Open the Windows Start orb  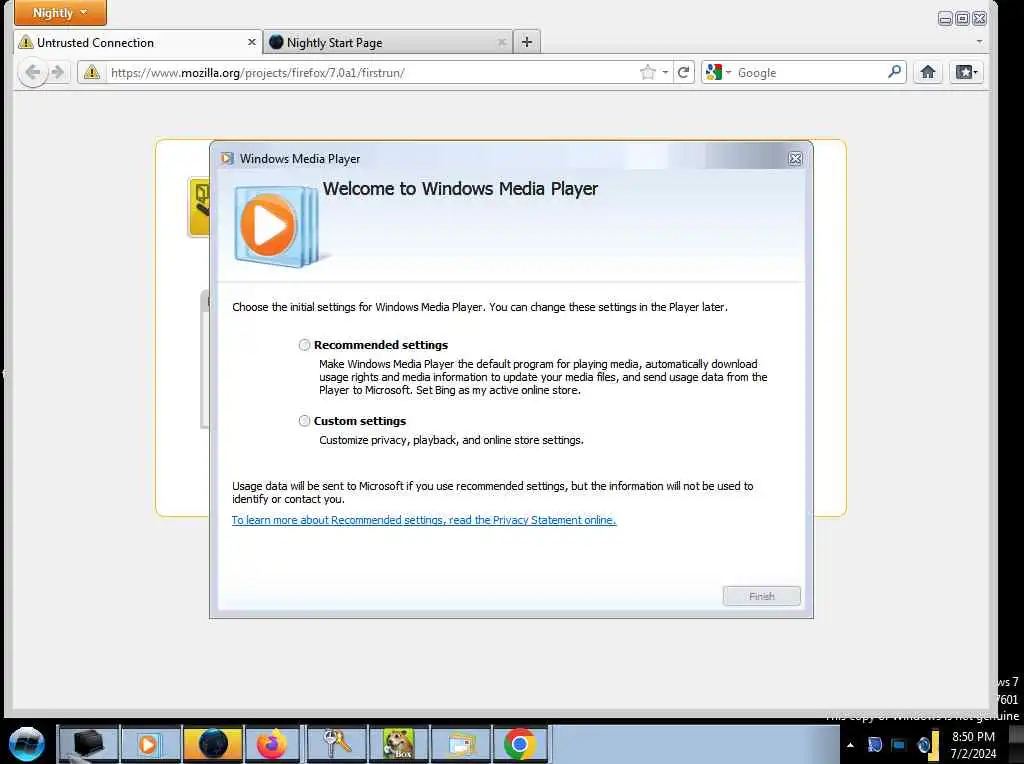(x=27, y=744)
